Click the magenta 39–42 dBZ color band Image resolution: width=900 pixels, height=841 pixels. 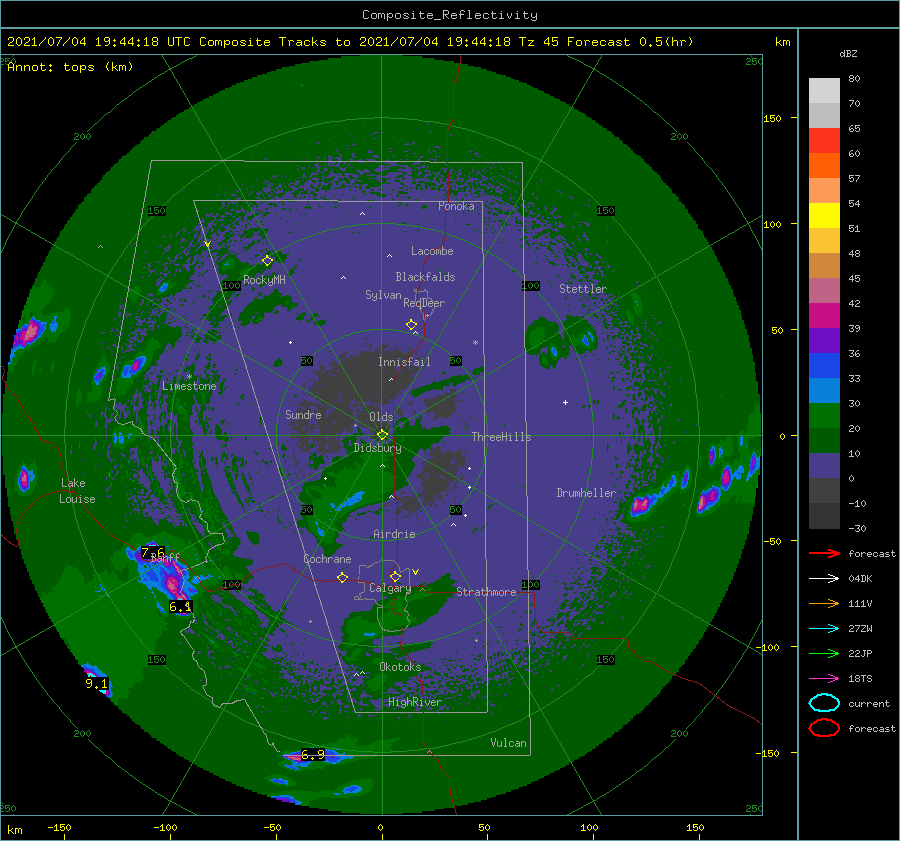824,315
